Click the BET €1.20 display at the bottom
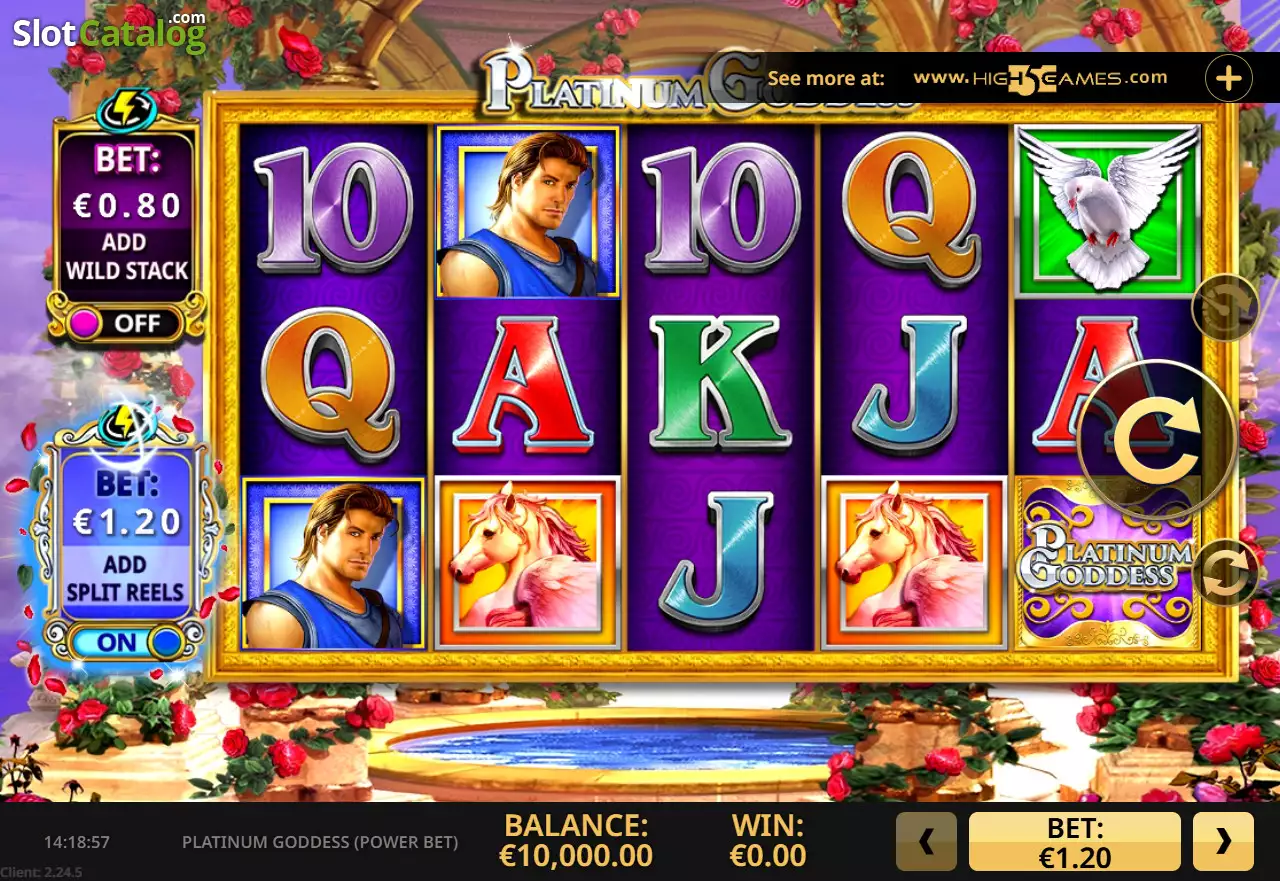 tap(1075, 842)
